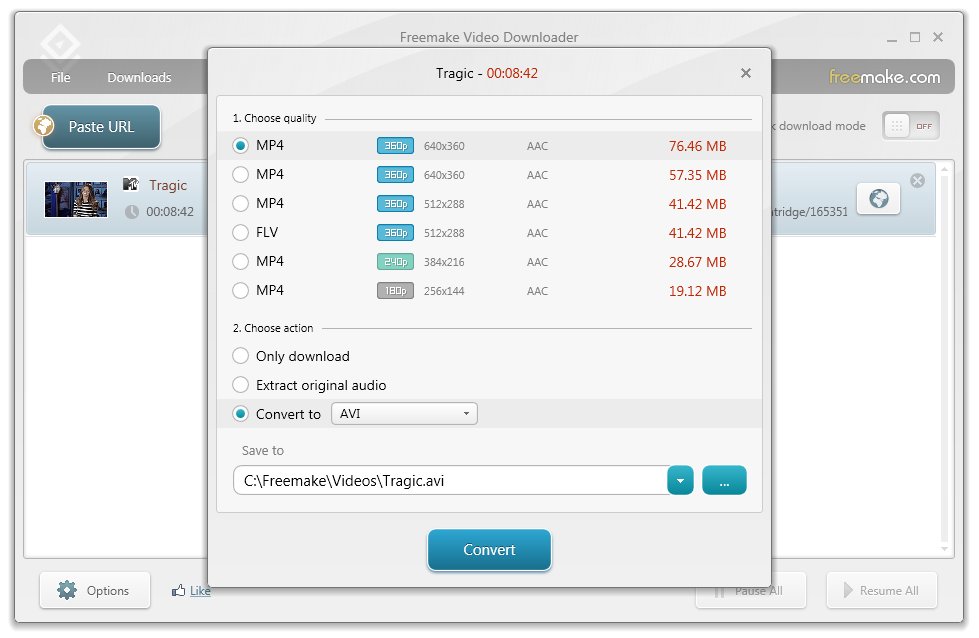The image size is (979, 638).
Task: Click the Paste URL button
Action: coord(101,127)
